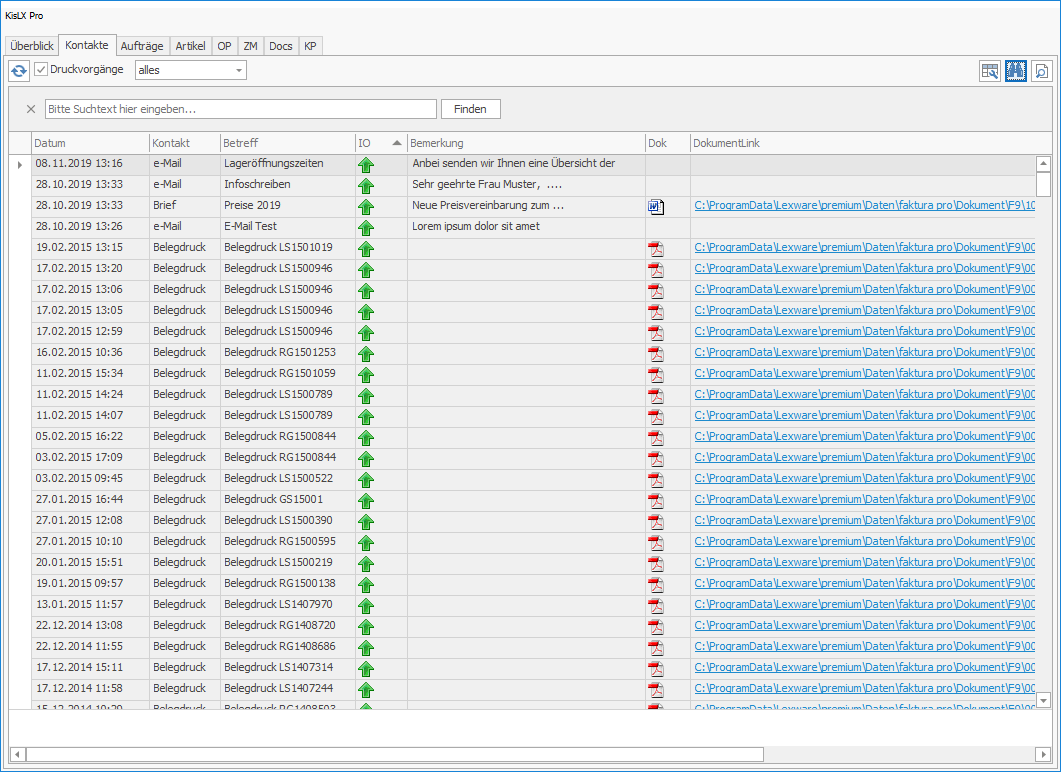Toggle the Druckvorgänge checkbox
This screenshot has width=1061, height=772.
pyautogui.click(x=41, y=70)
